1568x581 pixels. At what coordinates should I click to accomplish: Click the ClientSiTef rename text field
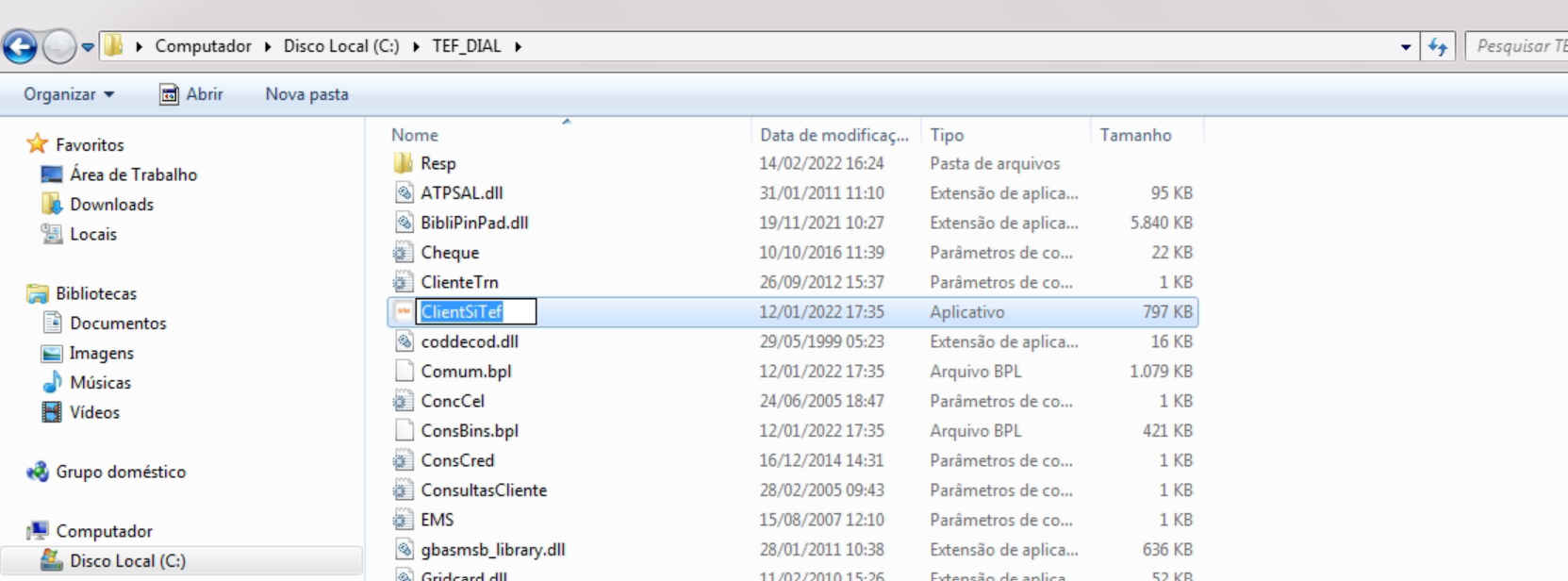478,312
